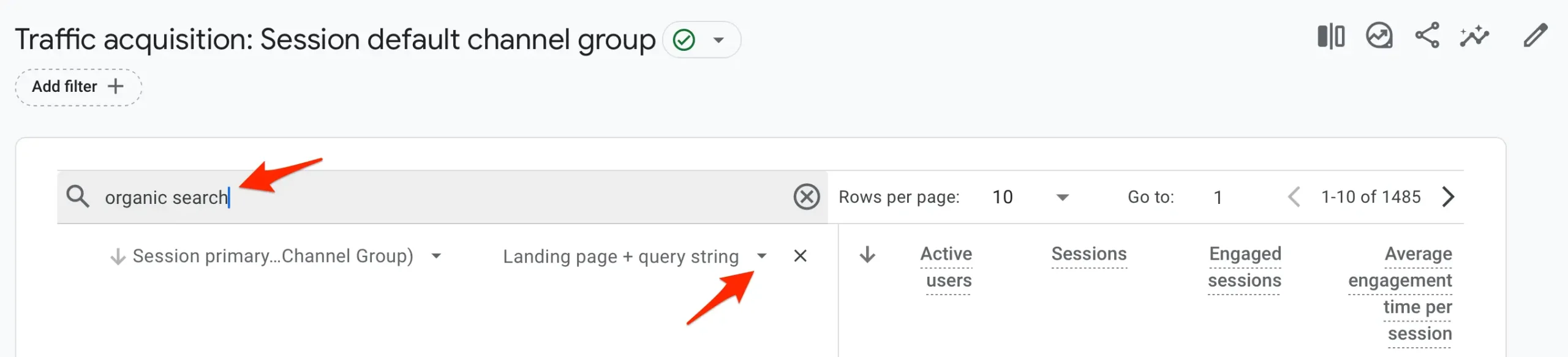Sort by the Sessions column header
The image size is (1568, 357).
[1088, 254]
